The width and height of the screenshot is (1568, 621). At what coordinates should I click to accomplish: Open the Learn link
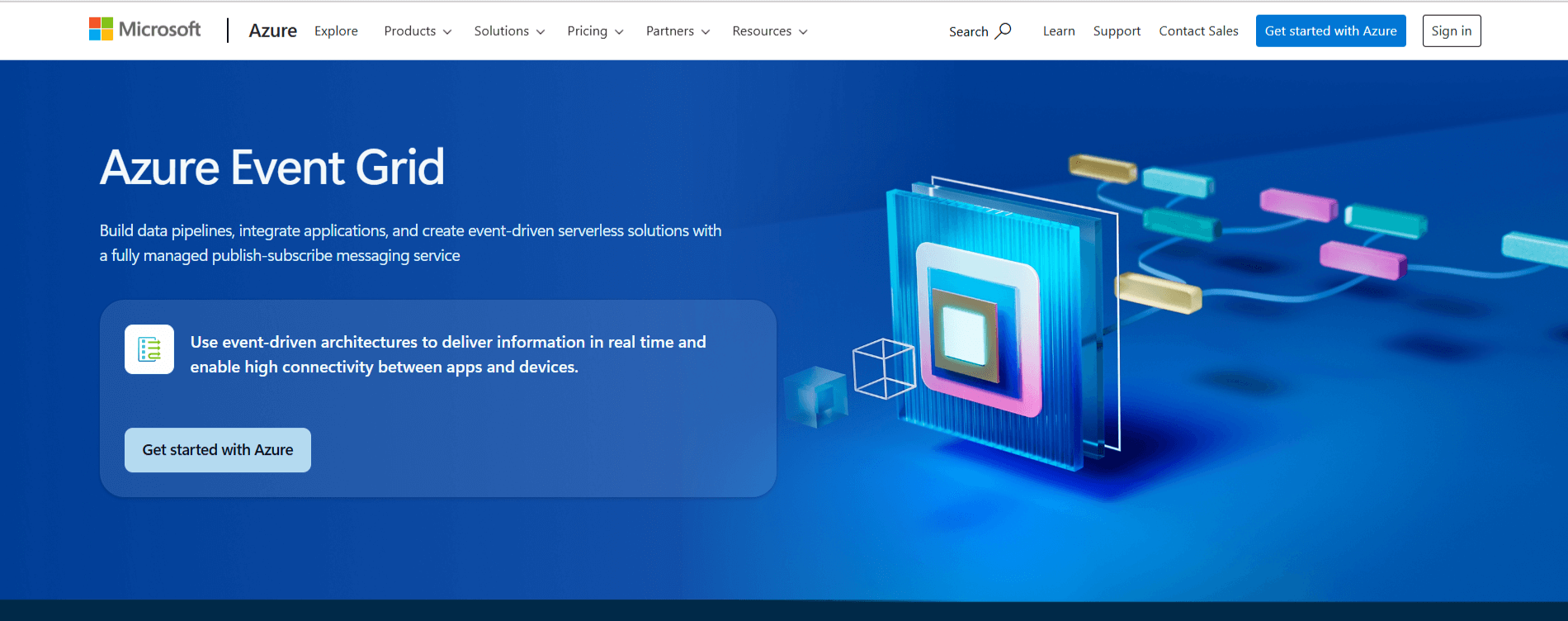(x=1059, y=31)
